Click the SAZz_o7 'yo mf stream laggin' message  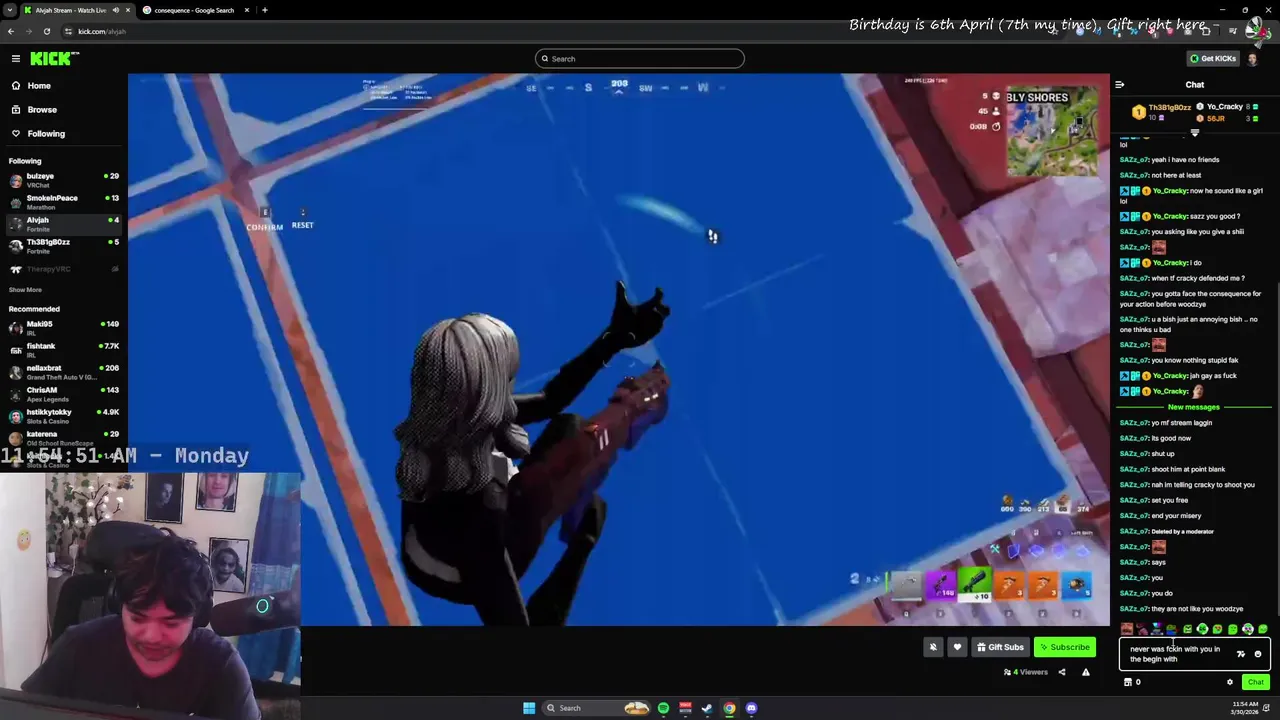1166,423
